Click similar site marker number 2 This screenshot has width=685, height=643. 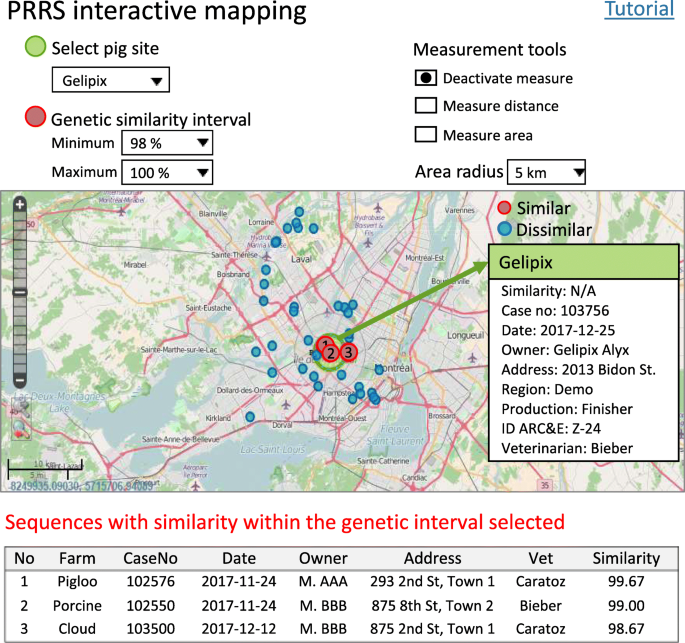click(331, 353)
